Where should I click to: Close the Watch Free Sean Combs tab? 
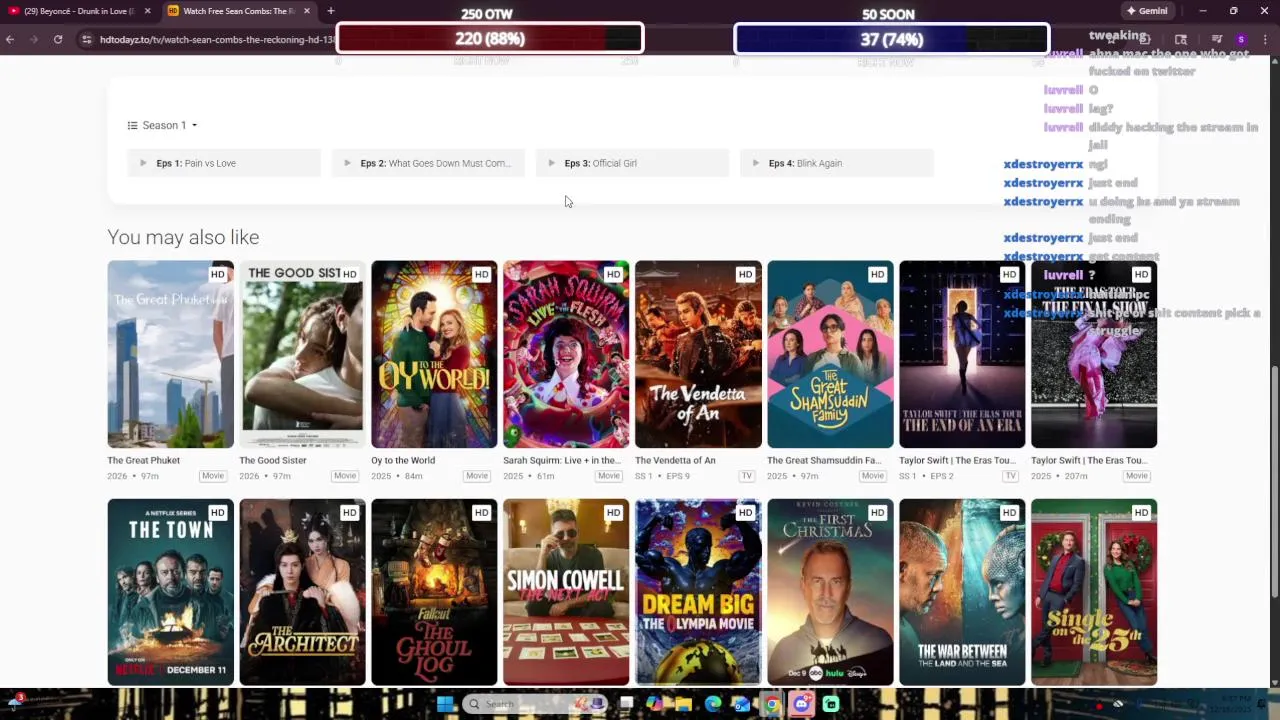tap(306, 11)
